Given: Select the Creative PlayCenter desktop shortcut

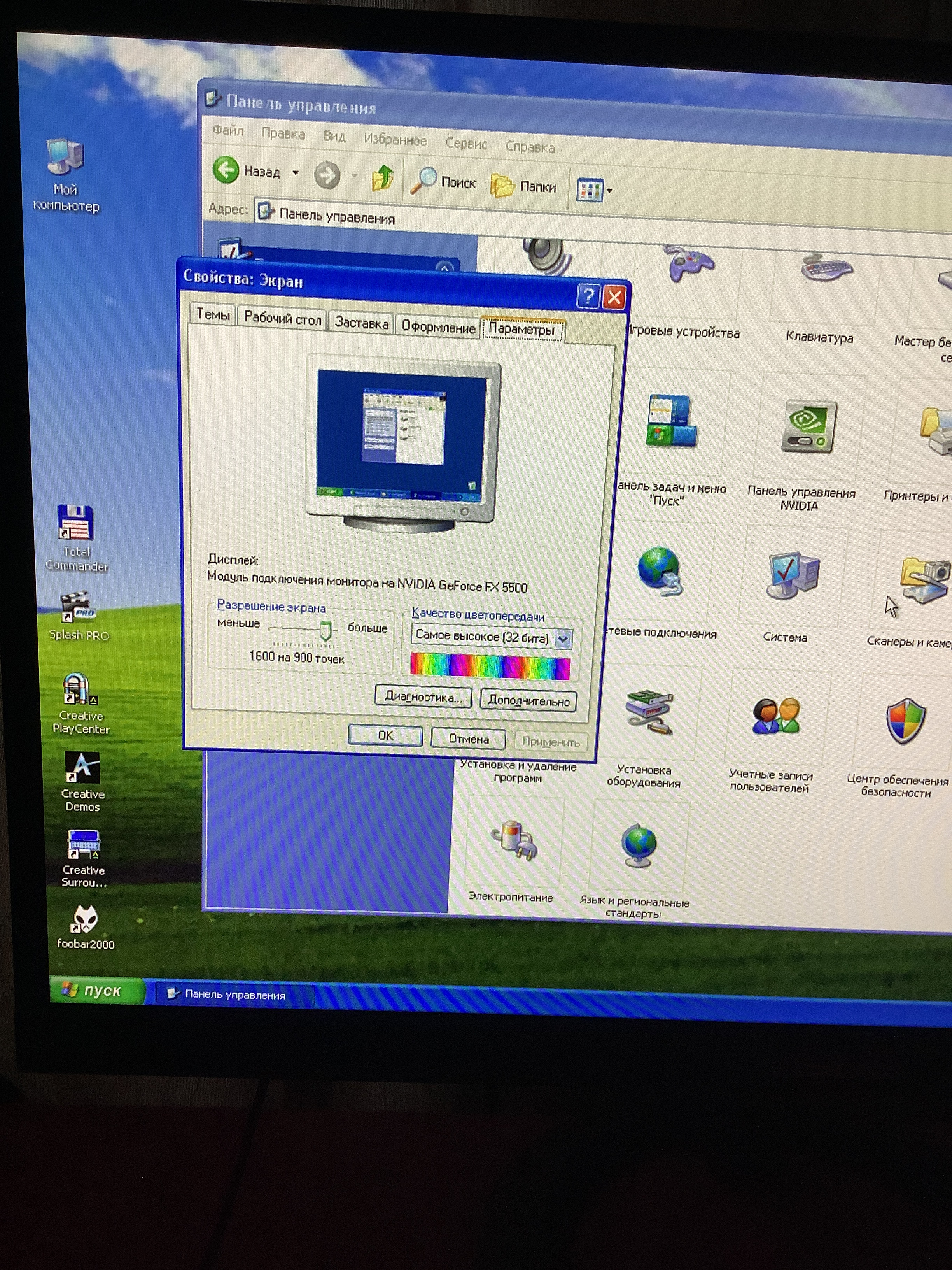Looking at the screenshot, I should tap(80, 704).
